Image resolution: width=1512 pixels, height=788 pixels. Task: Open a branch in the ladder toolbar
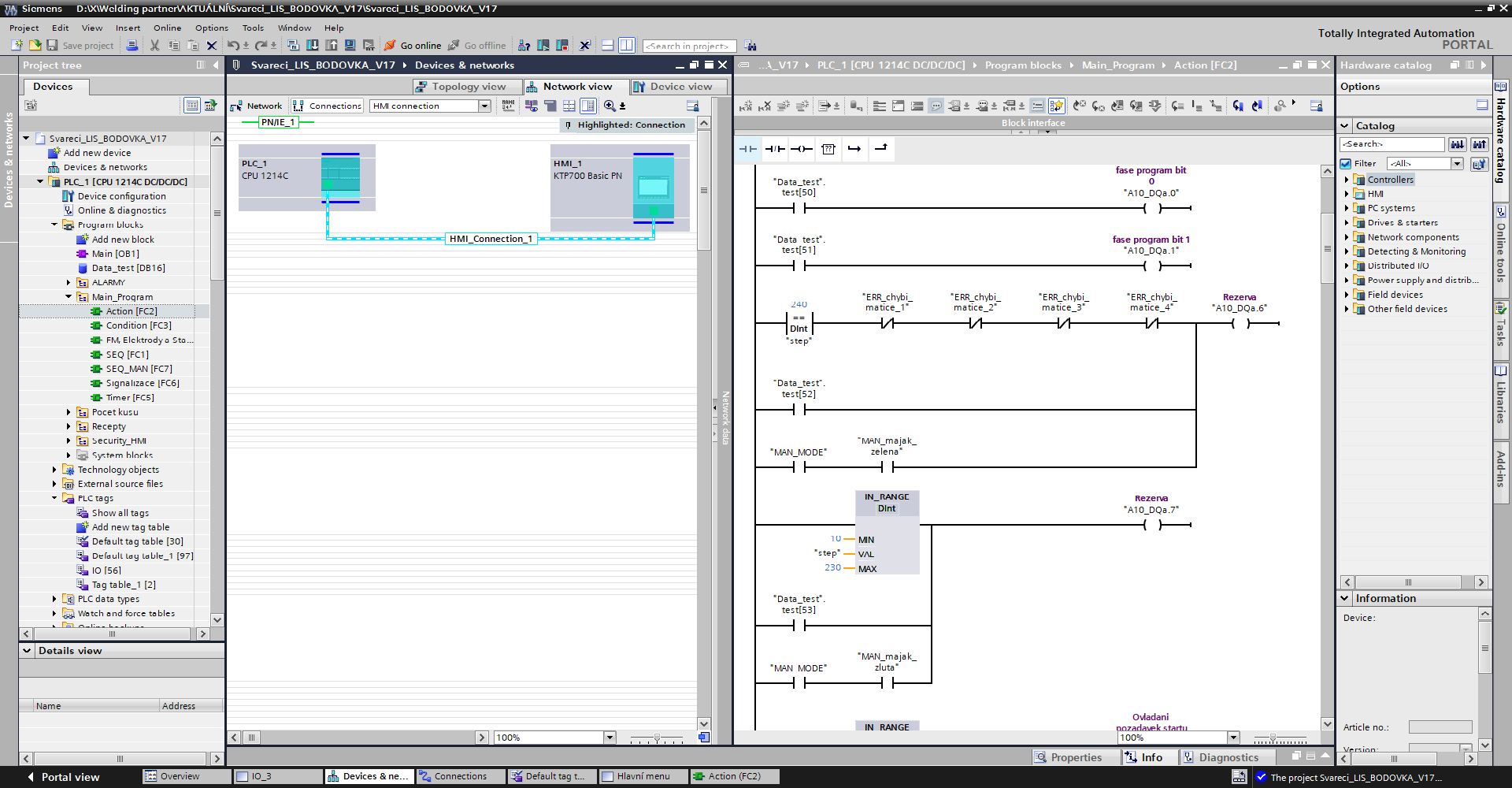coord(854,149)
